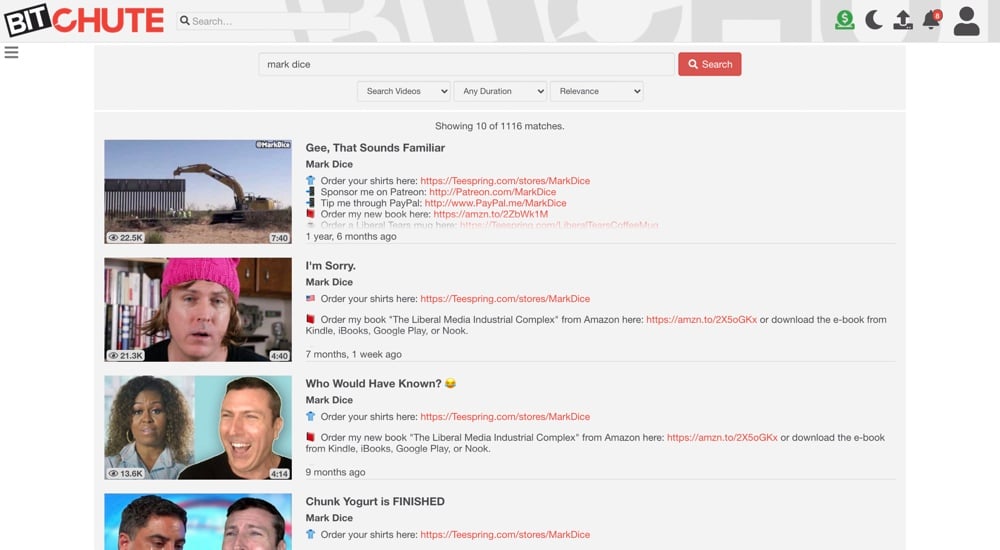Open the 'I'm Sorry.' video thumbnail
This screenshot has width=1000, height=550.
coord(198,309)
